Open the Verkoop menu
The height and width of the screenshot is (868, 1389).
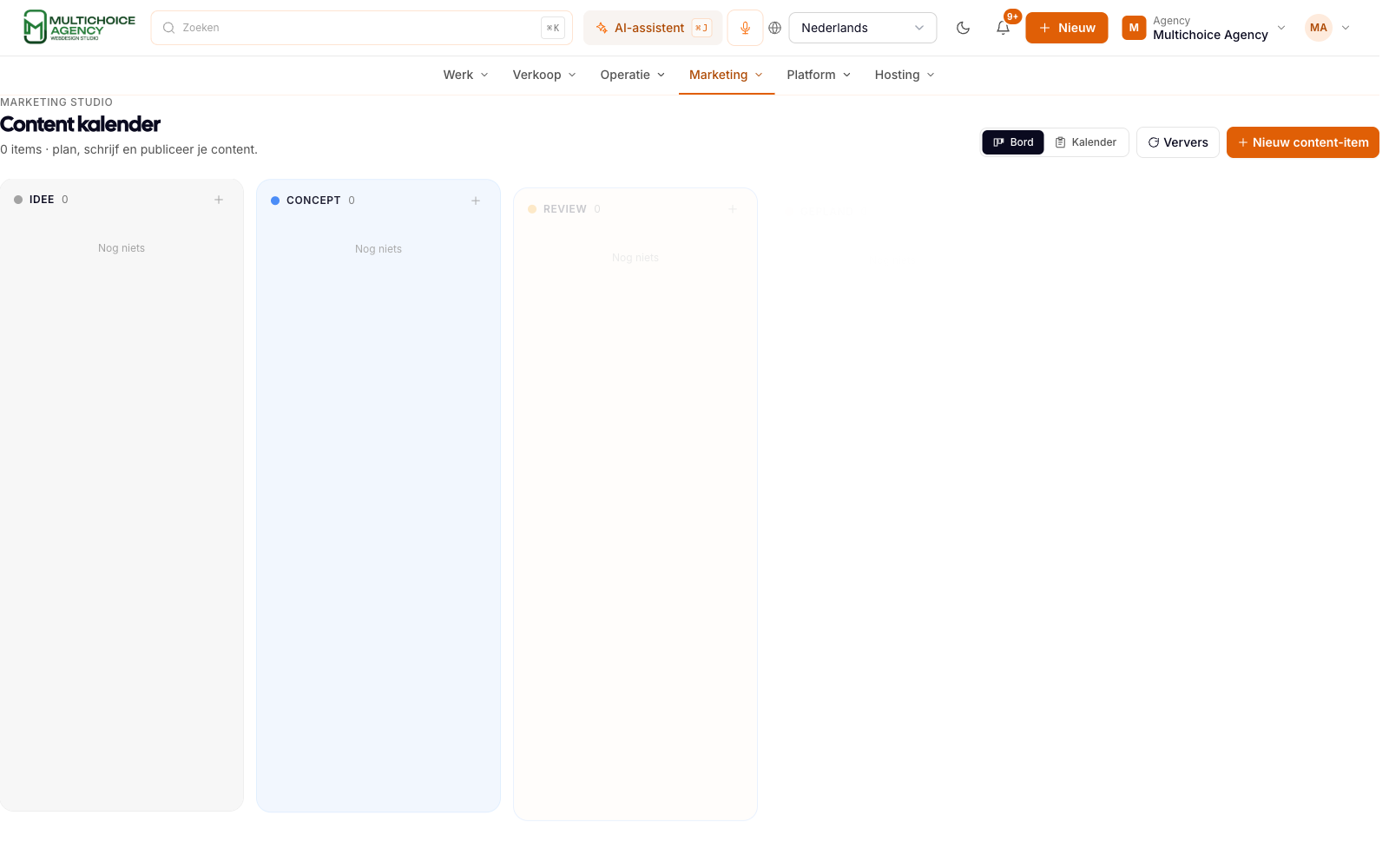pos(544,75)
